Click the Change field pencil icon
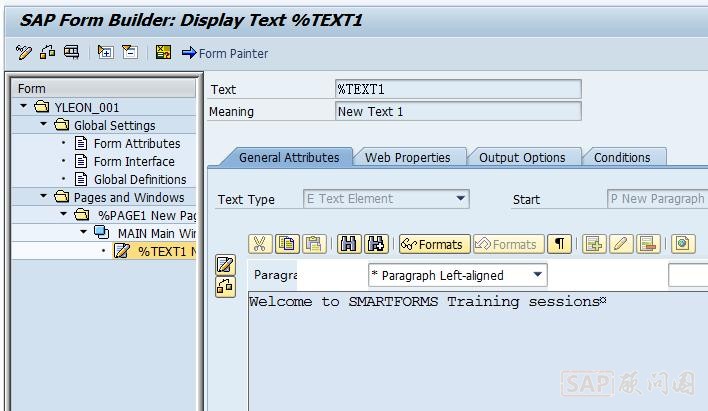This screenshot has width=708, height=411. 621,244
